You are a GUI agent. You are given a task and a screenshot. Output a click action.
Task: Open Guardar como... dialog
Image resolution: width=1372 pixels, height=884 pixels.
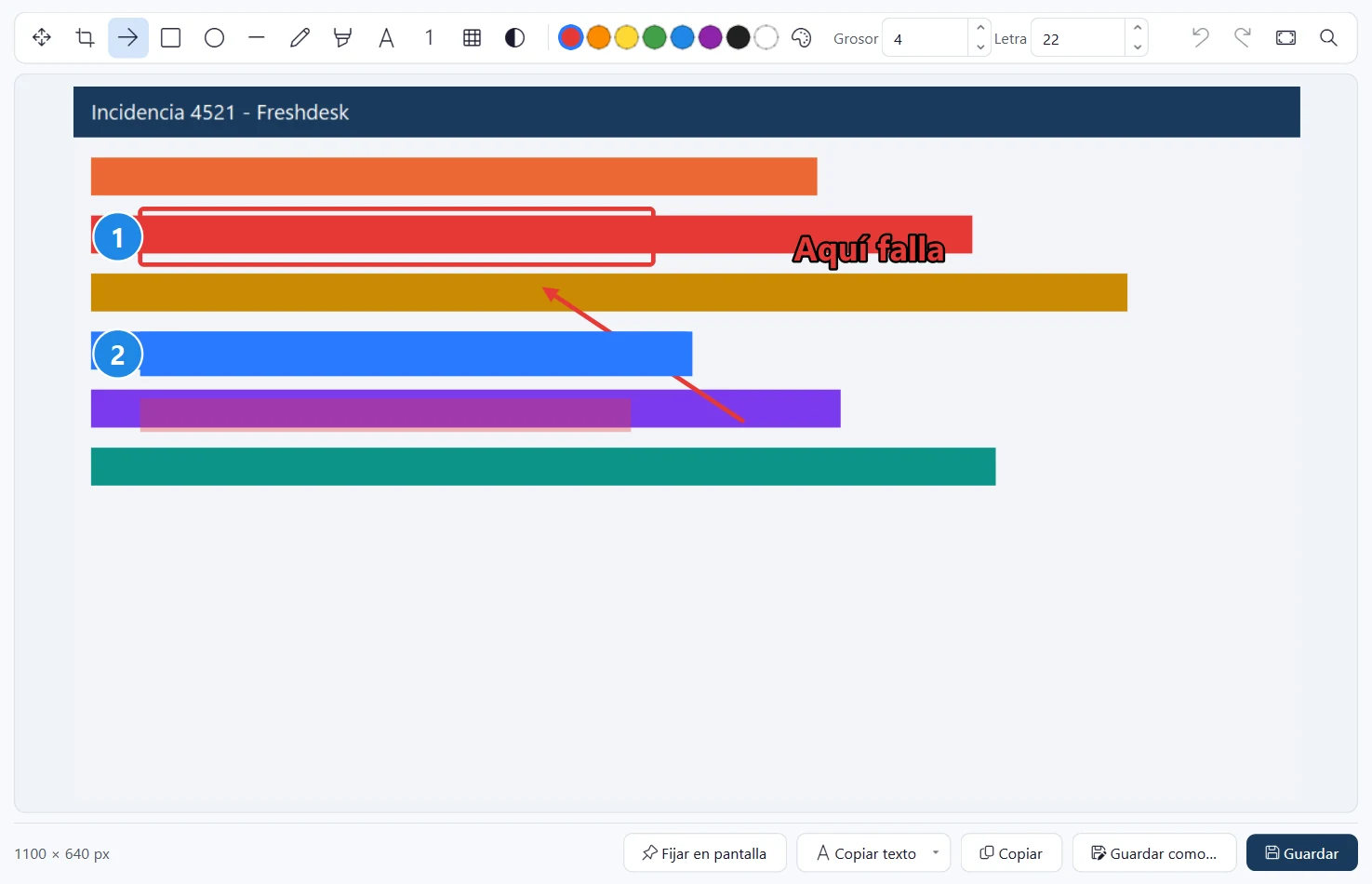coord(1154,853)
